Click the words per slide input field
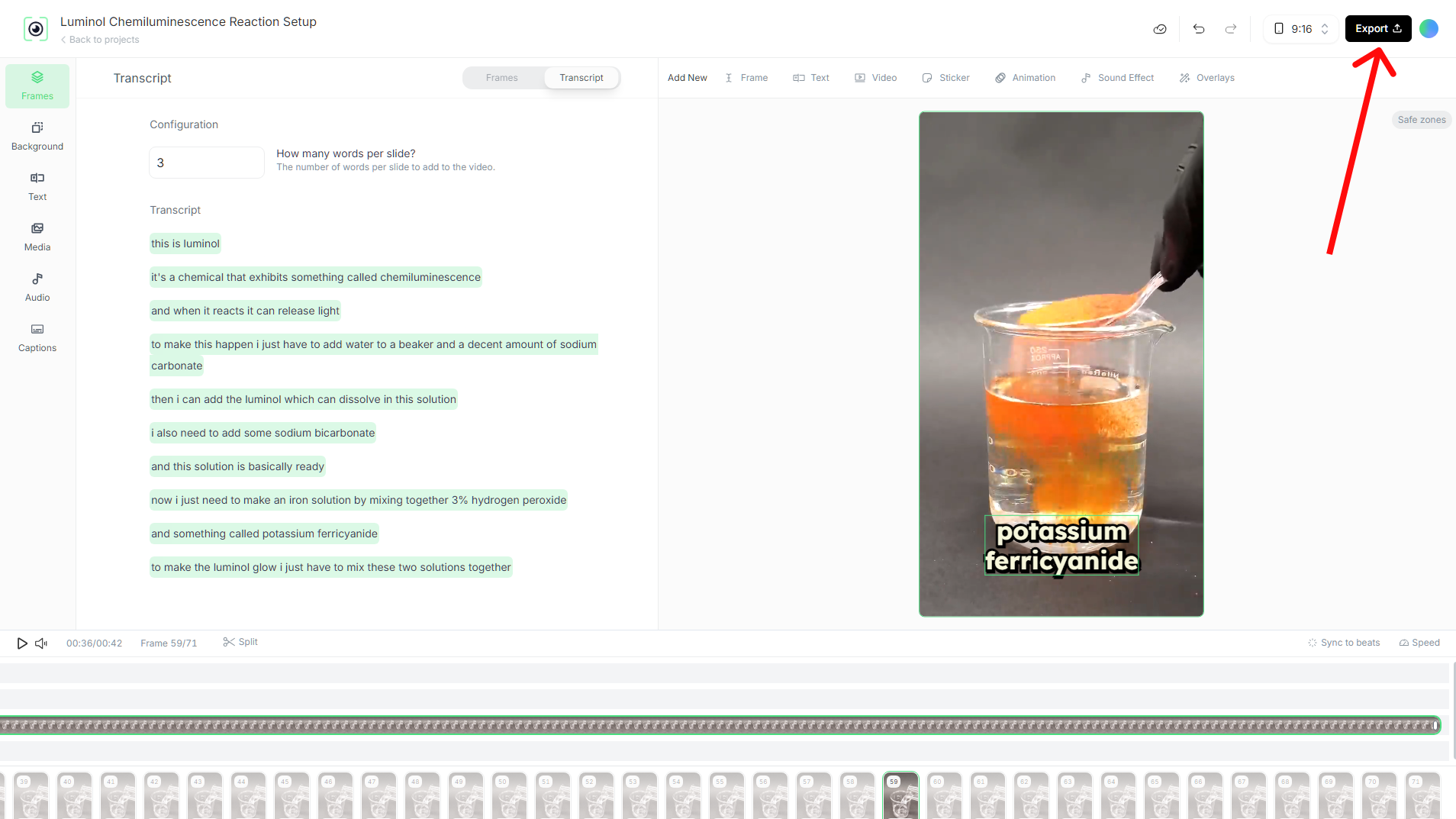This screenshot has width=1456, height=819. 206,163
